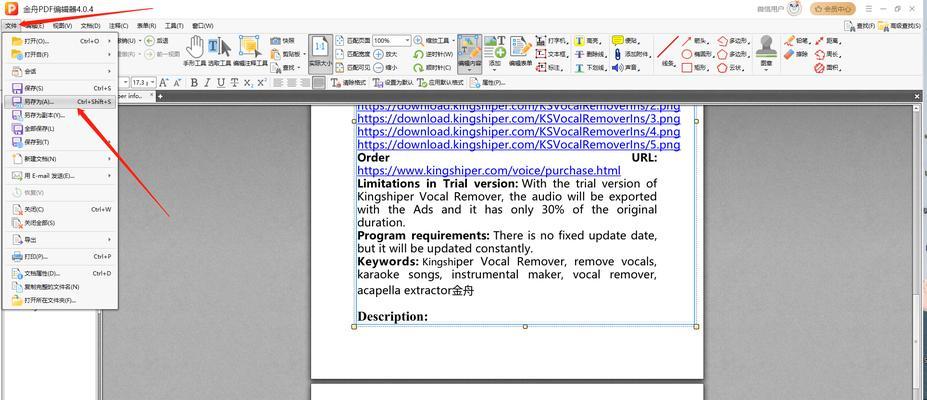Toggle justified text alignment button
This screenshot has height=400, width=927.
coord(319,83)
